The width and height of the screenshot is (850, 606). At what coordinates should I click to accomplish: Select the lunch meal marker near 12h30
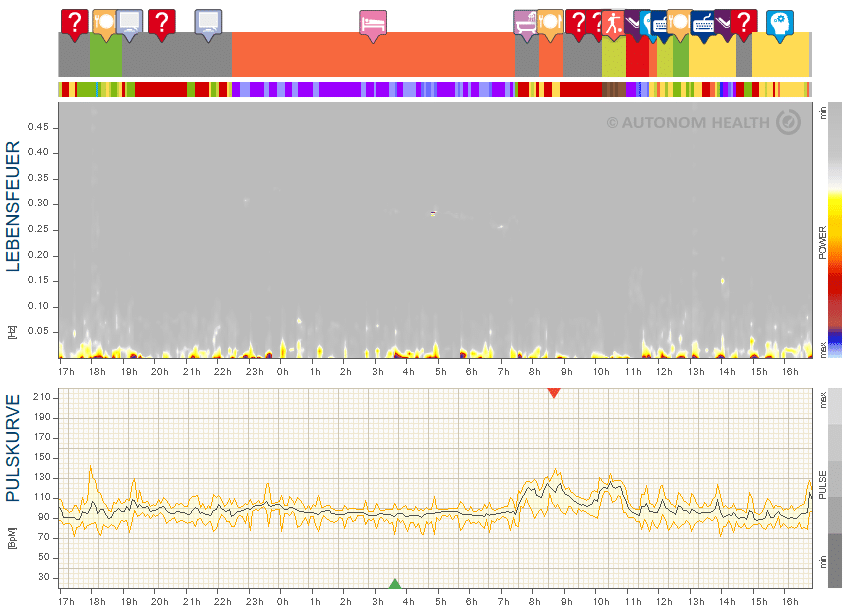(679, 24)
